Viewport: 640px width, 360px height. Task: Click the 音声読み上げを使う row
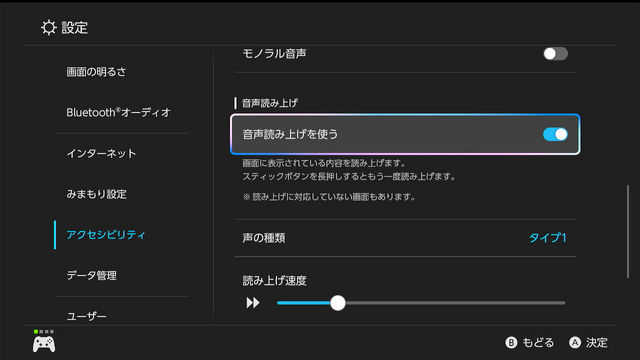[405, 134]
